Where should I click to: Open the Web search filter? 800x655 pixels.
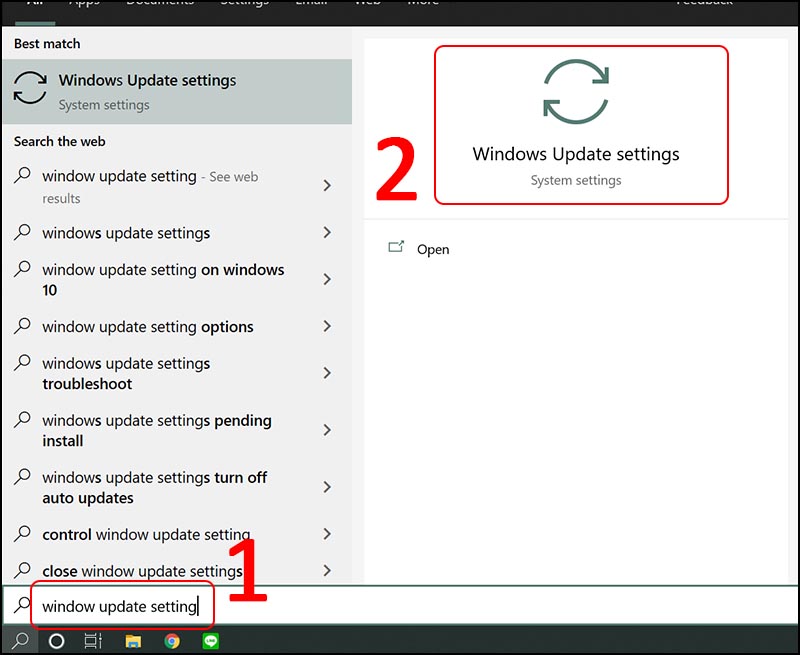(x=368, y=4)
